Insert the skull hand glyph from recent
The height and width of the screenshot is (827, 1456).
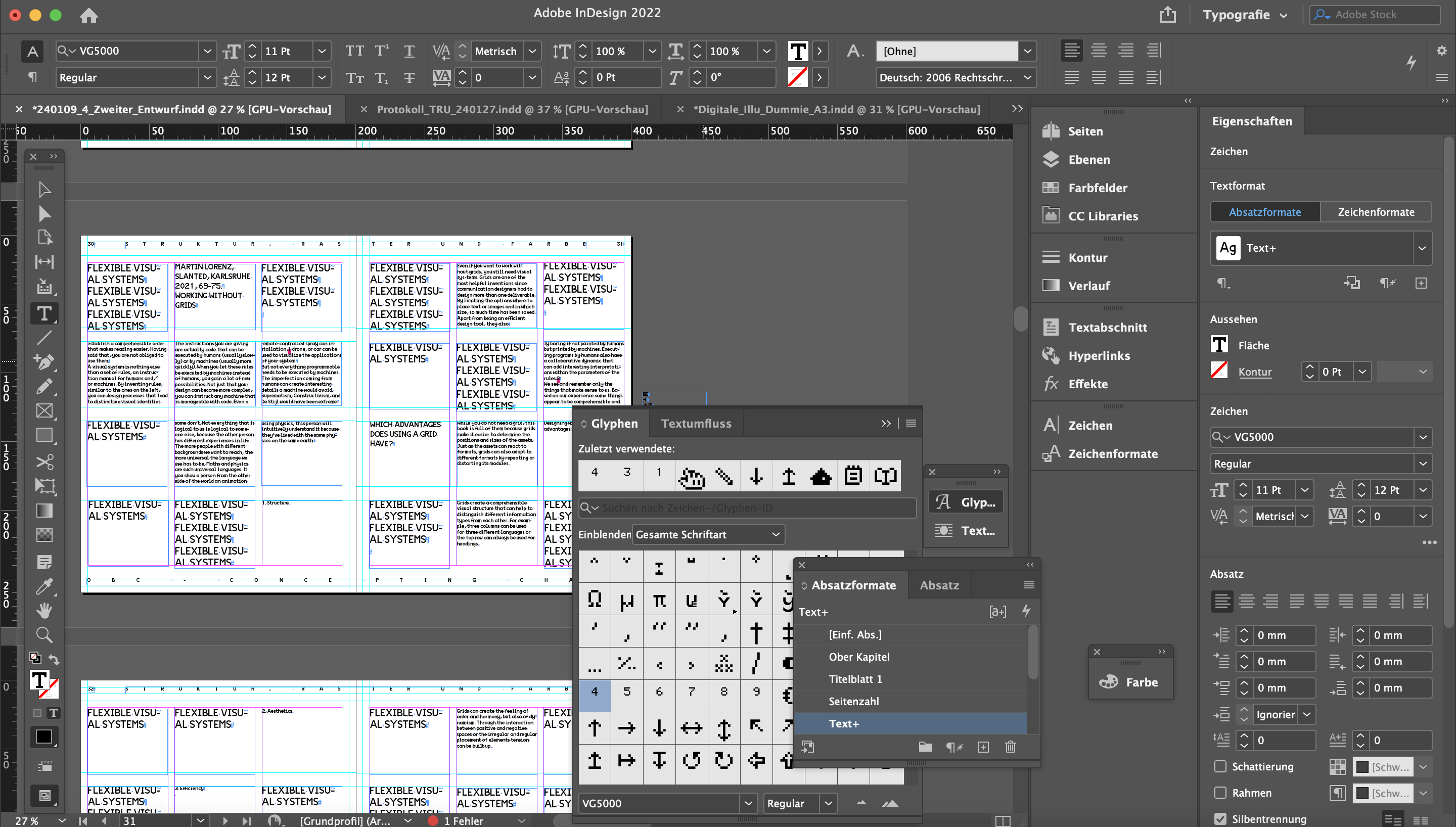coord(691,476)
